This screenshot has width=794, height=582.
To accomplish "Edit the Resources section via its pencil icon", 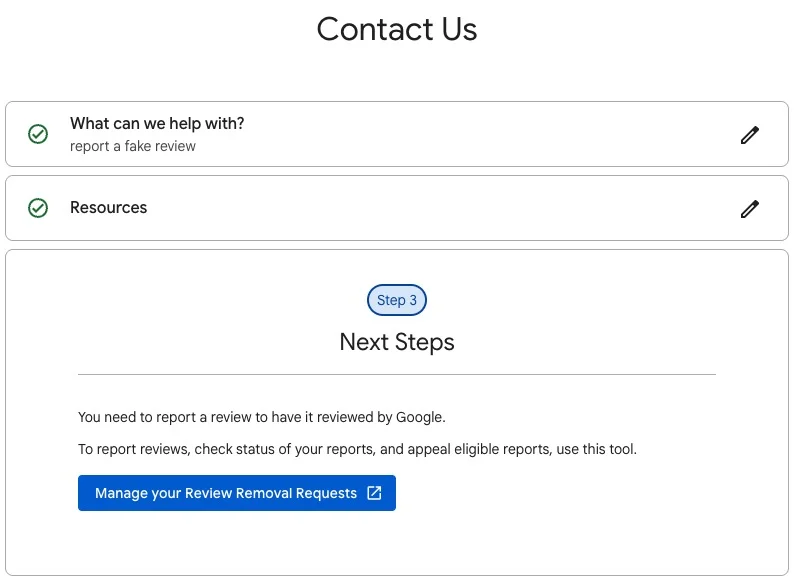I will pyautogui.click(x=750, y=209).
